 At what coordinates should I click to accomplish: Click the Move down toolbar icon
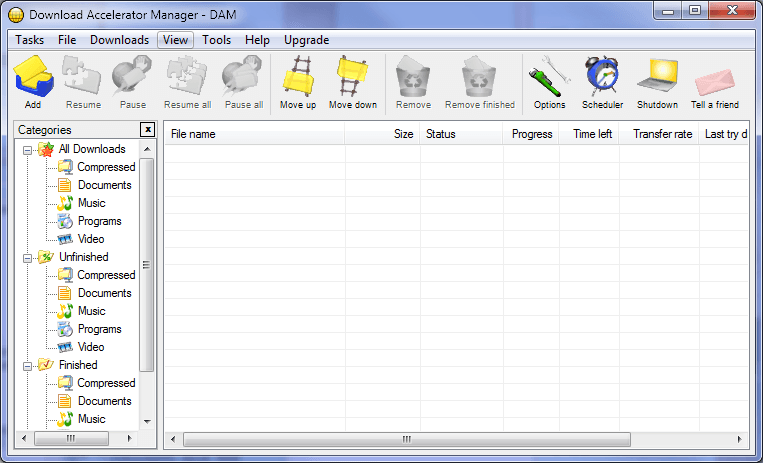coord(352,75)
